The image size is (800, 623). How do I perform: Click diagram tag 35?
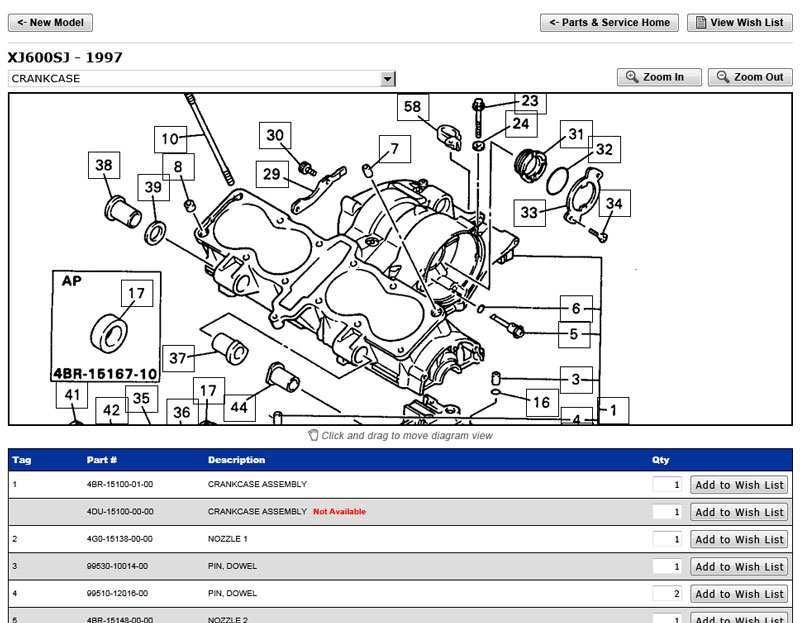click(141, 398)
